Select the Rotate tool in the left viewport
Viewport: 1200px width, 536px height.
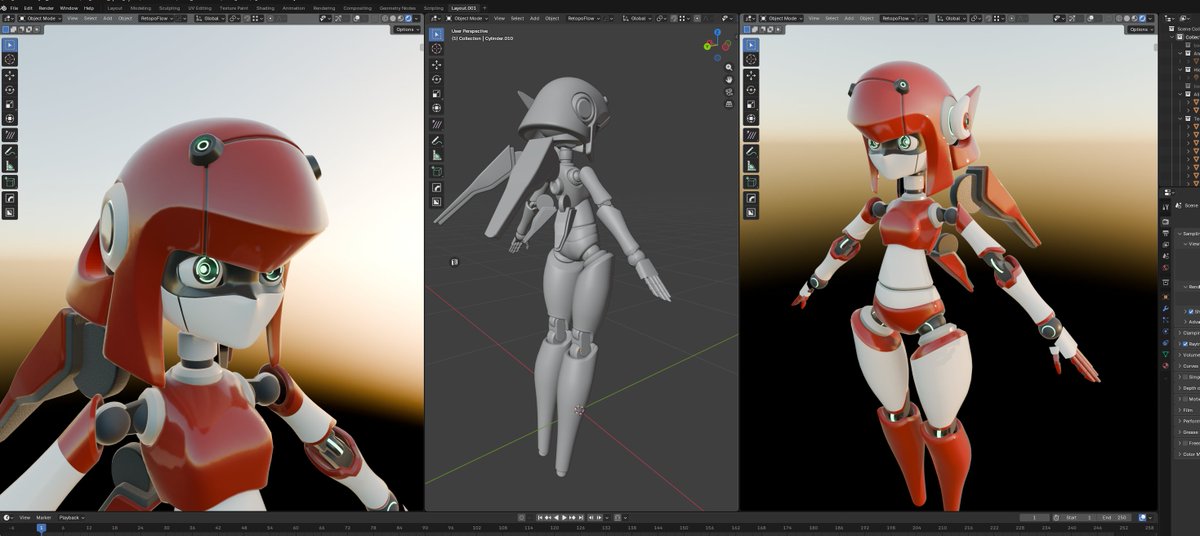(10, 89)
